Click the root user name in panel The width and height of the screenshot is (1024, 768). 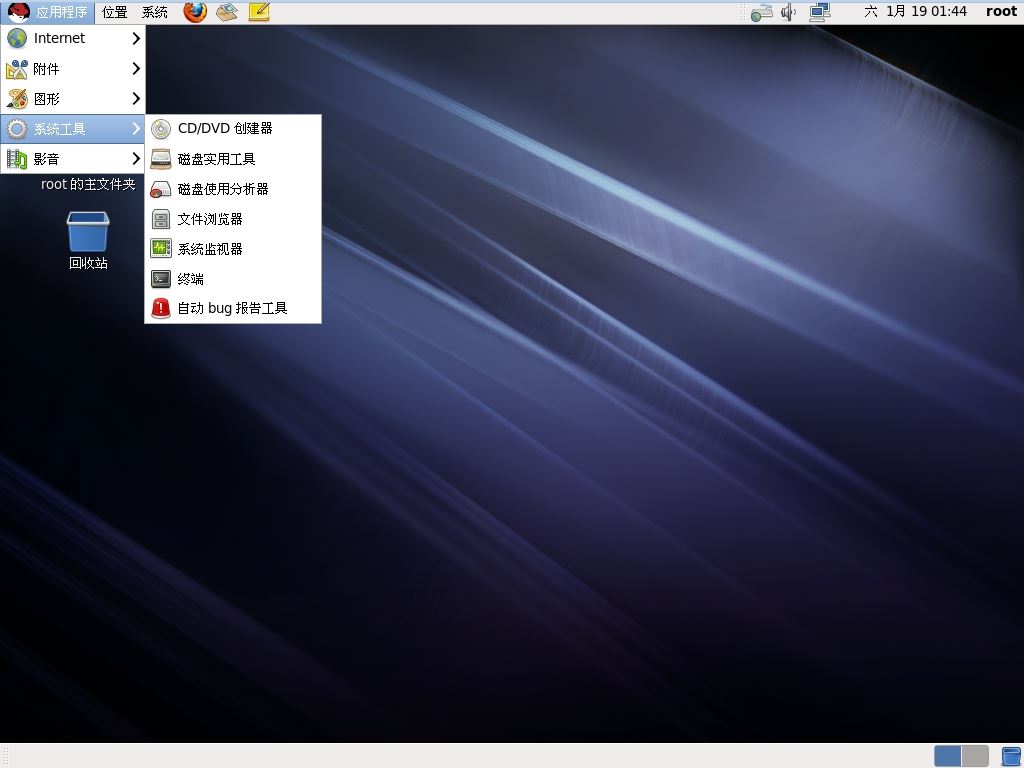tap(1001, 11)
